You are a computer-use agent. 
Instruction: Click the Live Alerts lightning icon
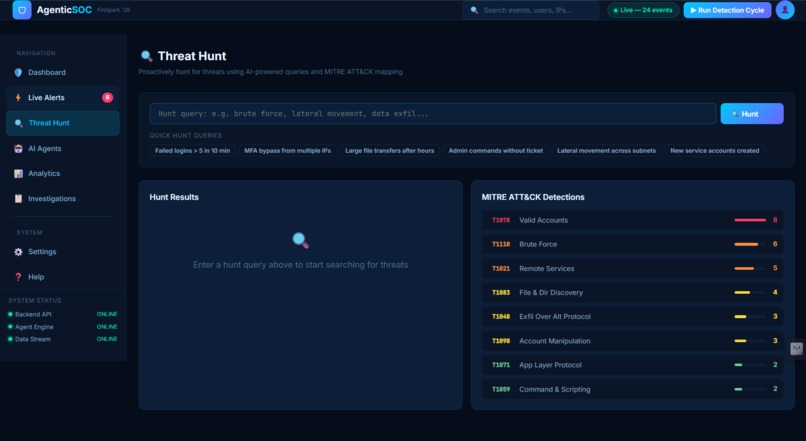click(19, 98)
